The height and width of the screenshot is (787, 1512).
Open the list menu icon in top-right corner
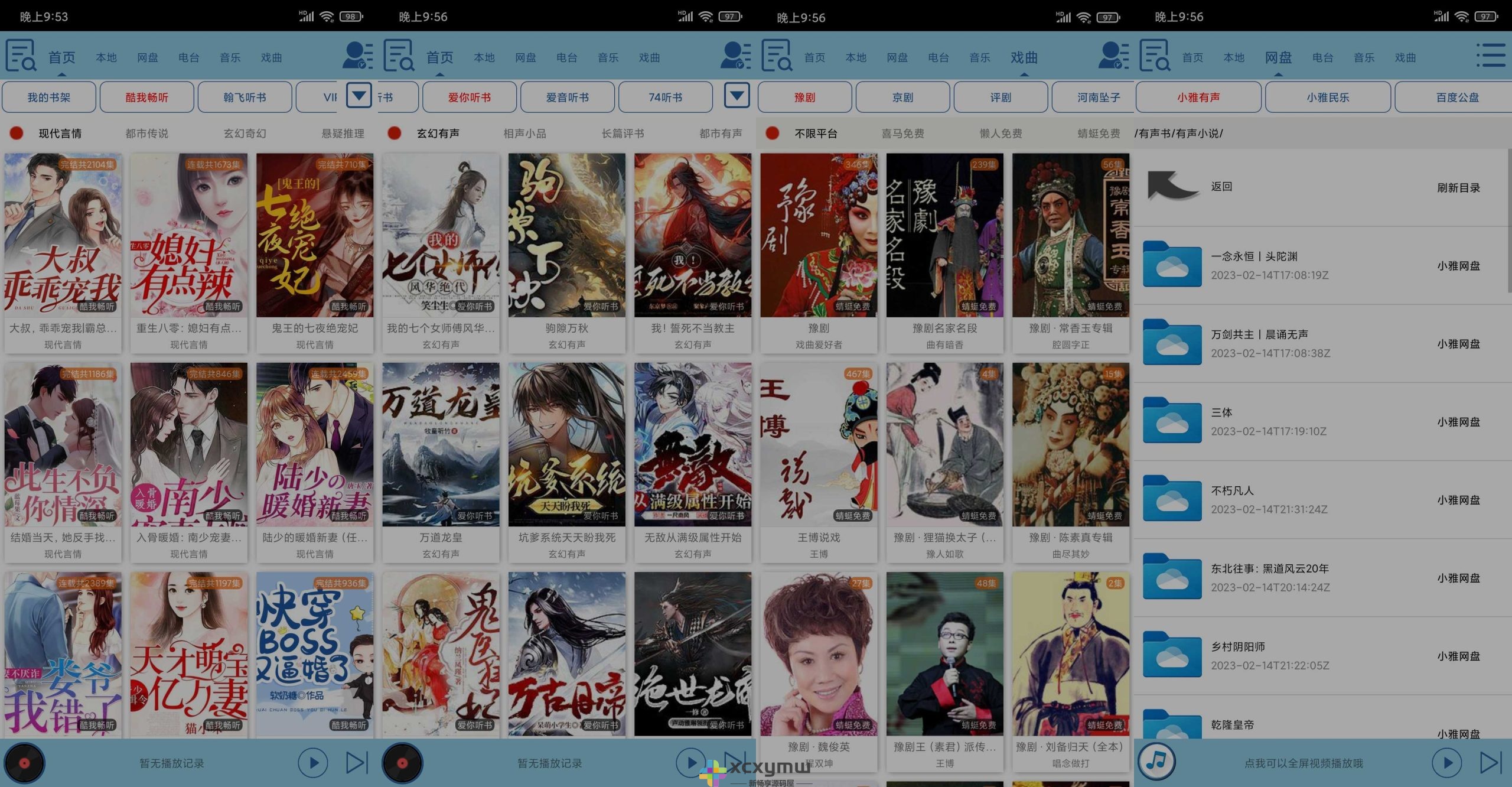pos(1493,56)
